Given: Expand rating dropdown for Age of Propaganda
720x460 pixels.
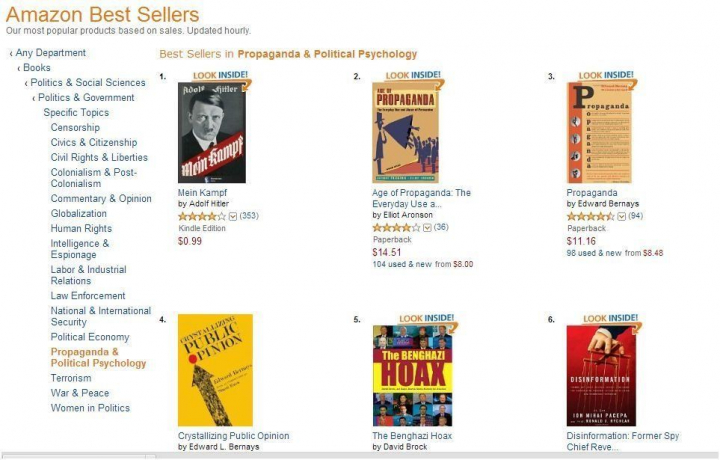Looking at the screenshot, I should pos(428,228).
